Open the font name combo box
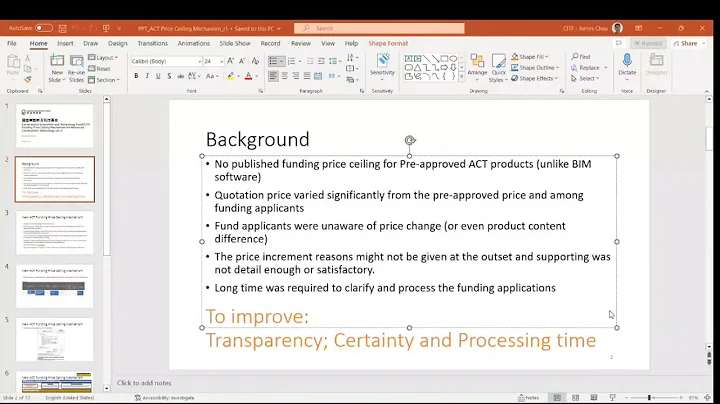720x404 pixels. (166, 61)
